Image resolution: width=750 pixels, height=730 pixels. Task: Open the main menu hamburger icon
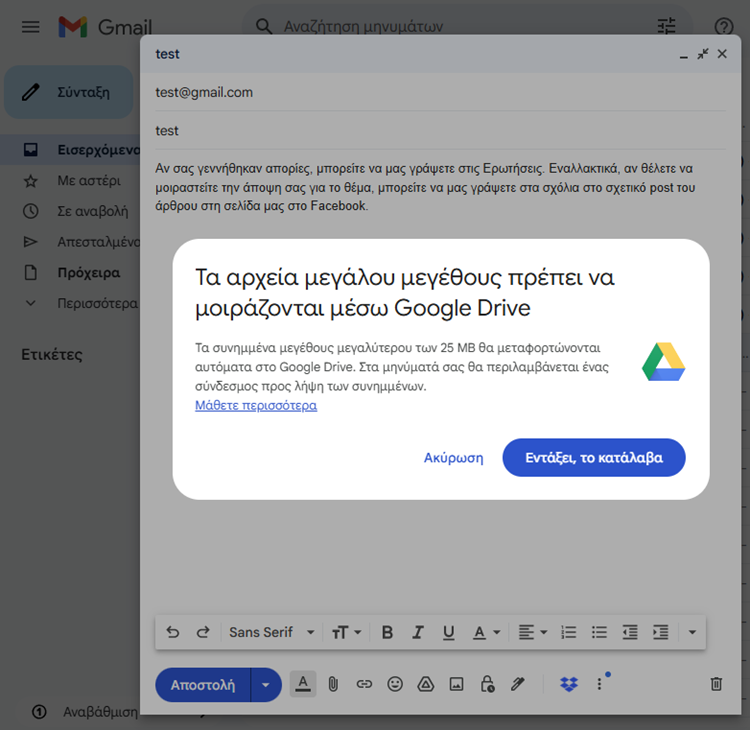[x=31, y=27]
